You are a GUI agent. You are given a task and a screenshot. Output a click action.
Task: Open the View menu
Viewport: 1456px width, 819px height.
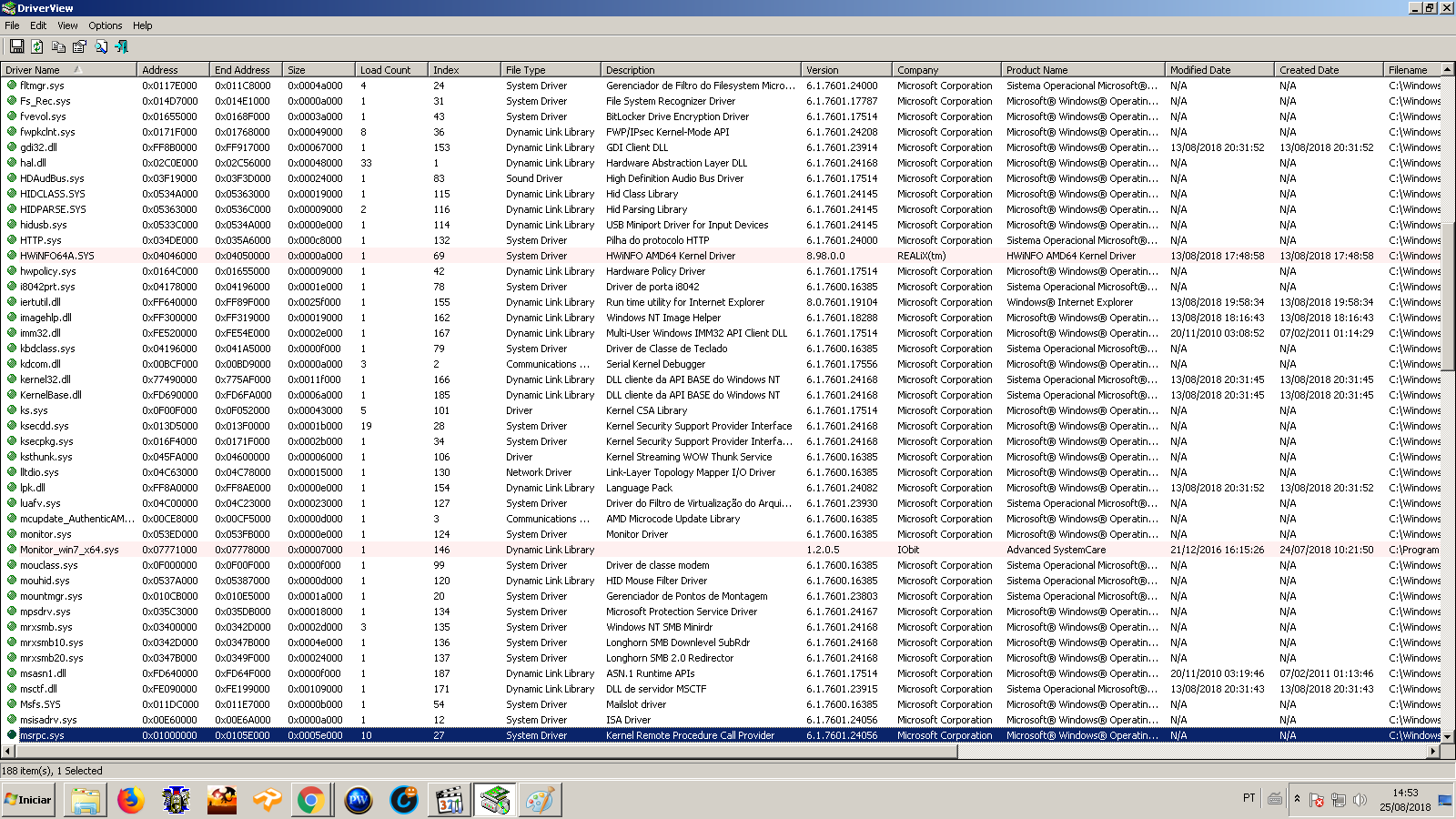coord(67,25)
